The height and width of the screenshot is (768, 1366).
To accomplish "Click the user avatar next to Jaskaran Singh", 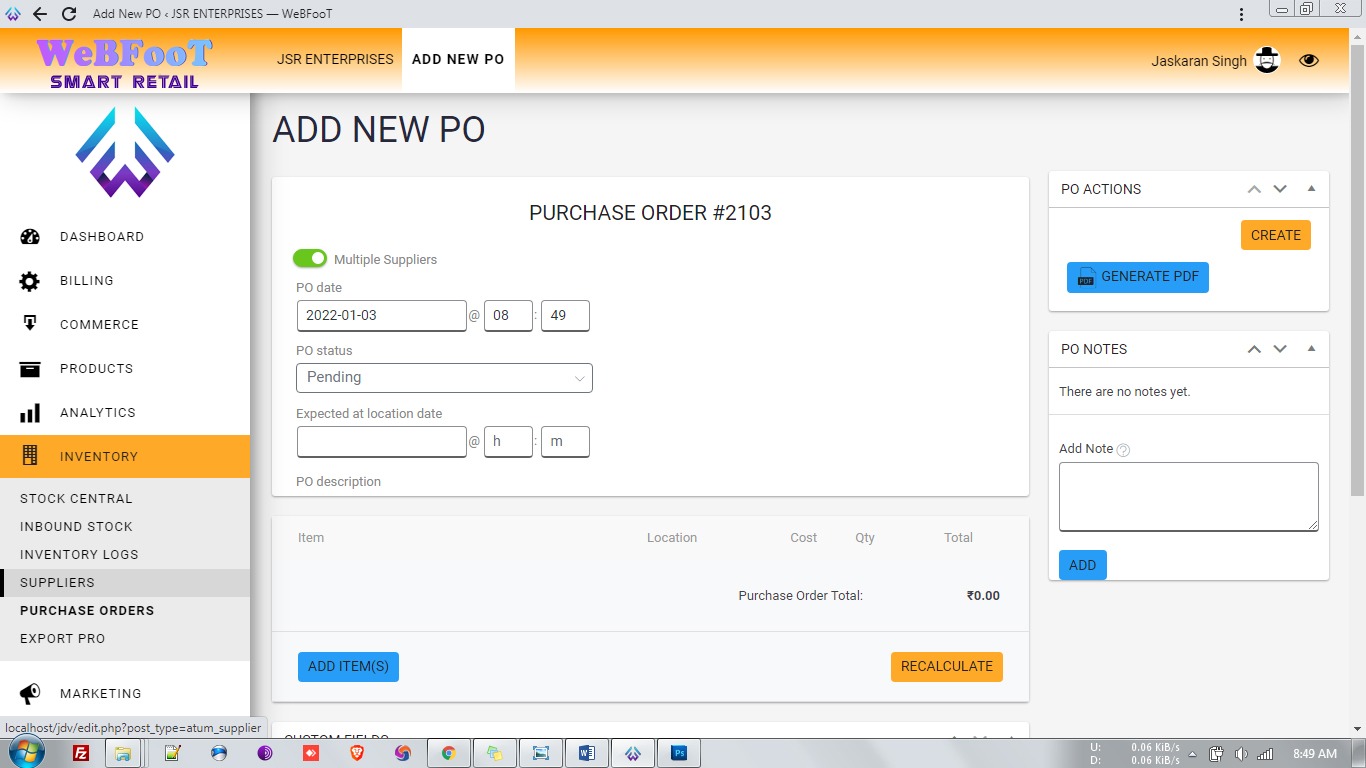I will (x=1267, y=61).
